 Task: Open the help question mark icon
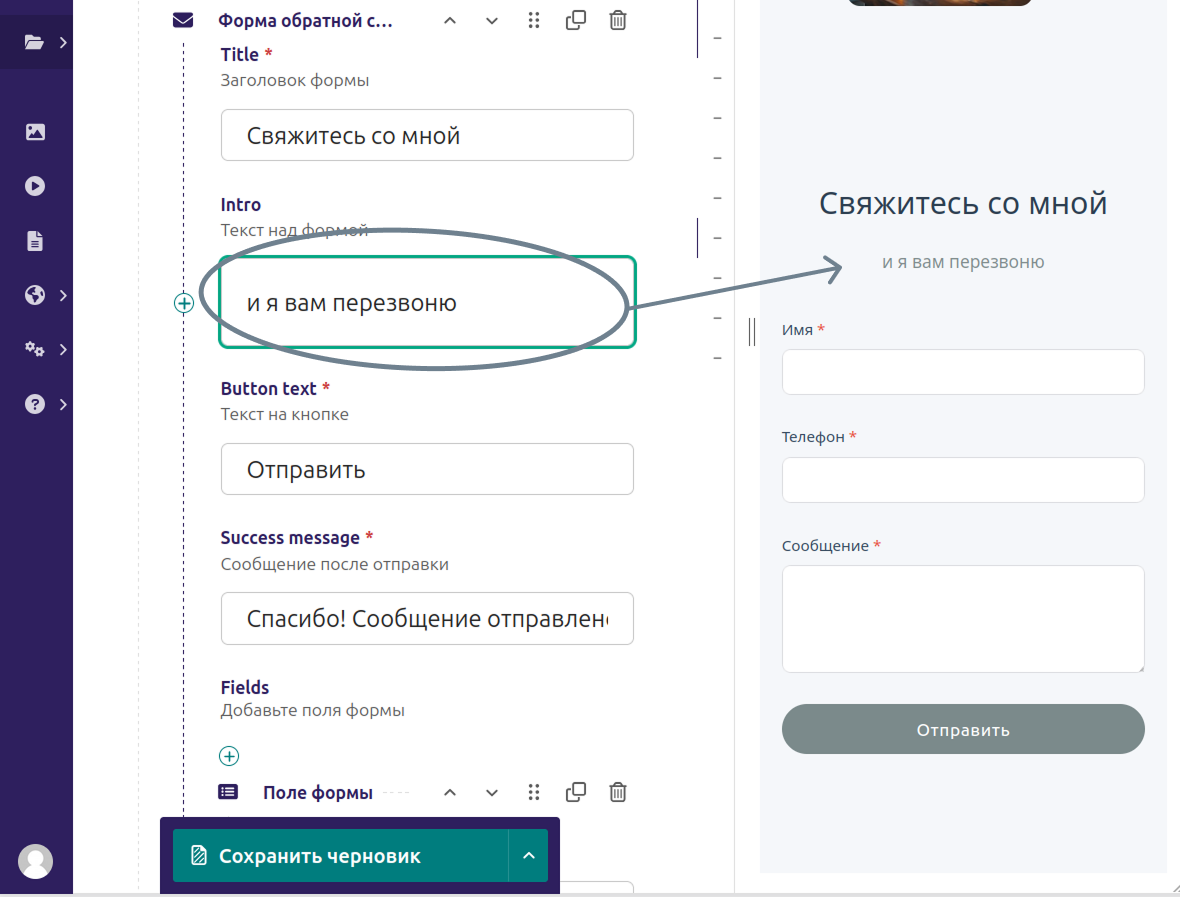click(35, 404)
